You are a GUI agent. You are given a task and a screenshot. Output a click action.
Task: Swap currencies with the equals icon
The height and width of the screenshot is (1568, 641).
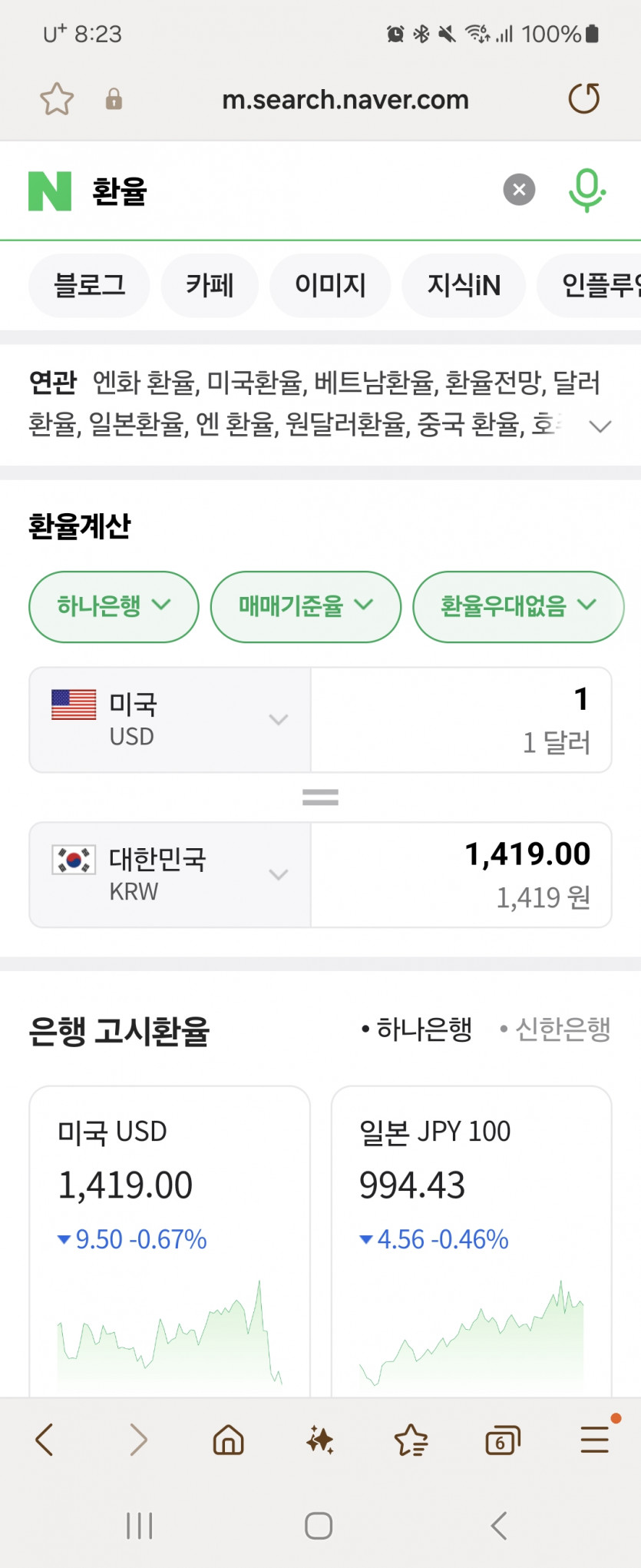coord(320,797)
